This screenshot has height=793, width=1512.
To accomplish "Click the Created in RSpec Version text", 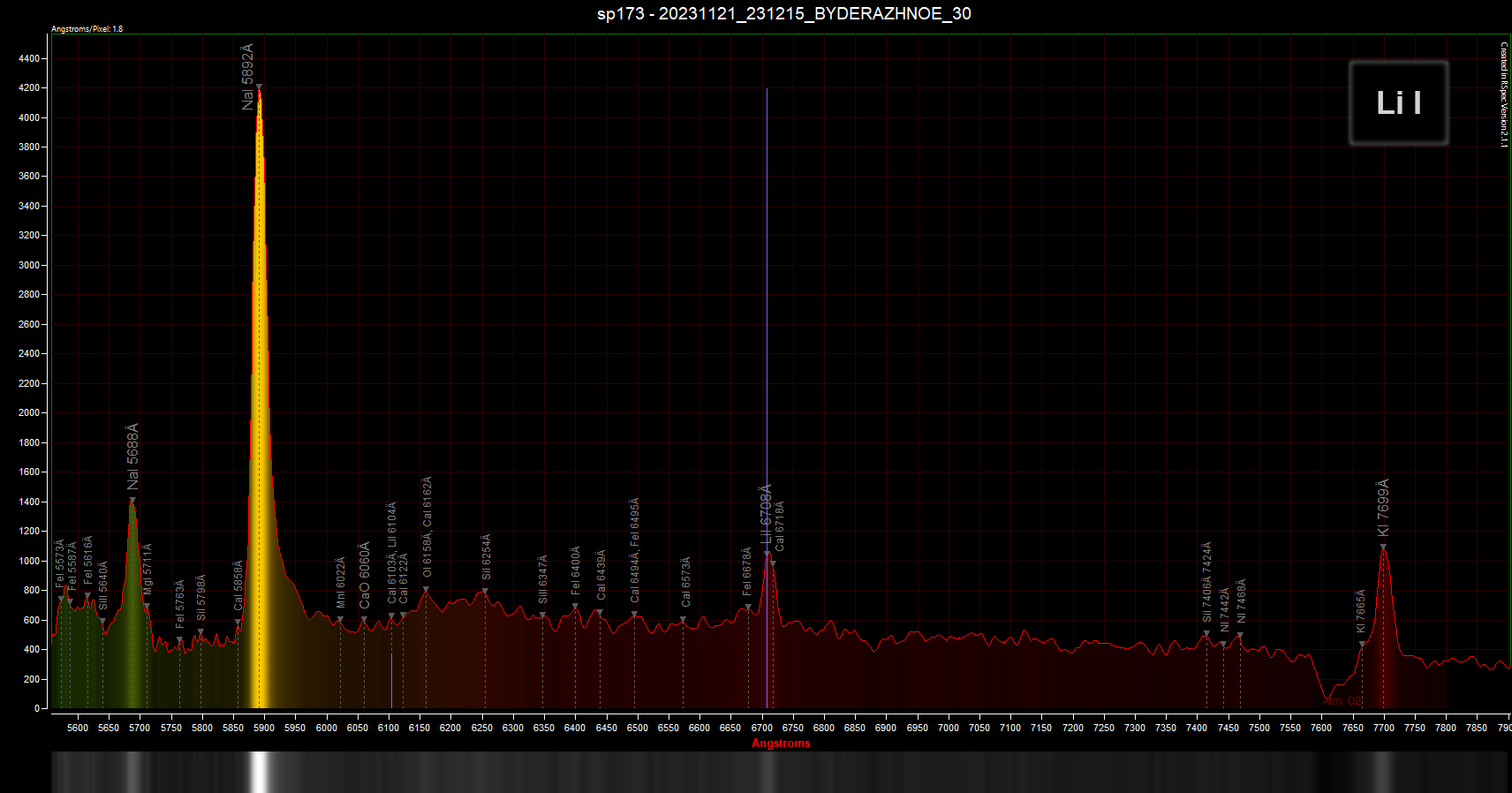I will 1503,95.
